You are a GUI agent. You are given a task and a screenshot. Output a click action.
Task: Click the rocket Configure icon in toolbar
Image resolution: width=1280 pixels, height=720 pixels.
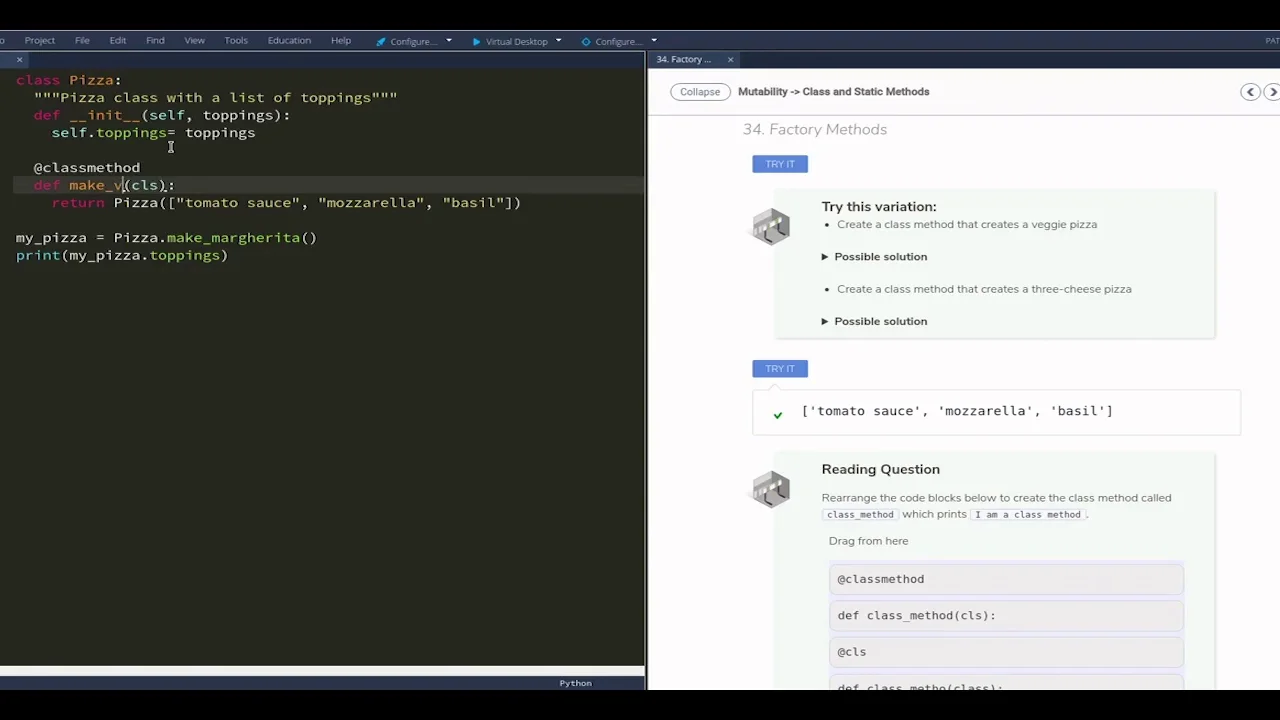tap(381, 41)
